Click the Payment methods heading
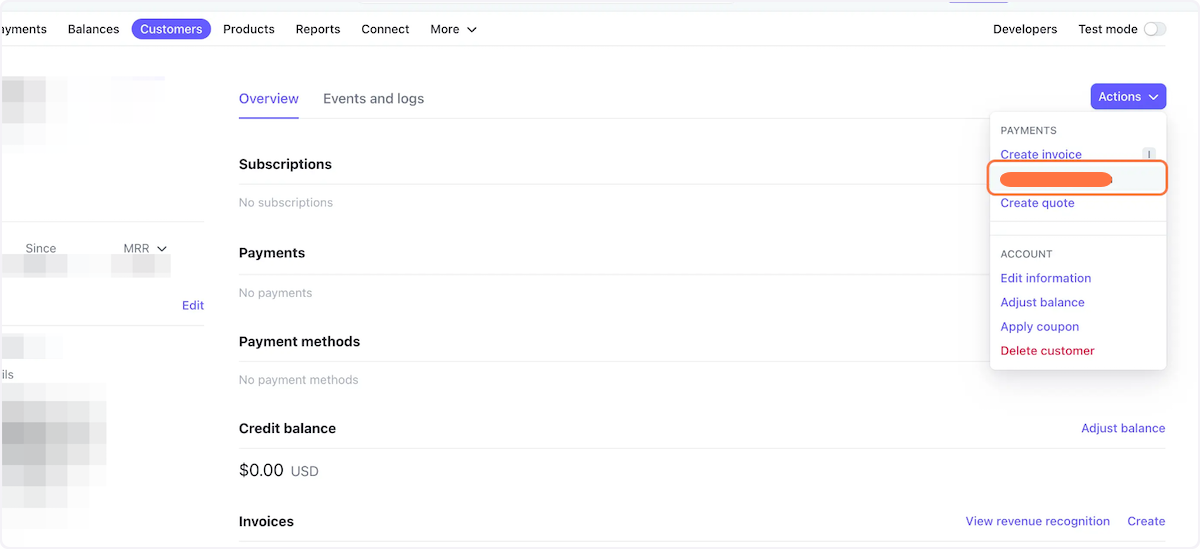The image size is (1200, 549). click(299, 341)
